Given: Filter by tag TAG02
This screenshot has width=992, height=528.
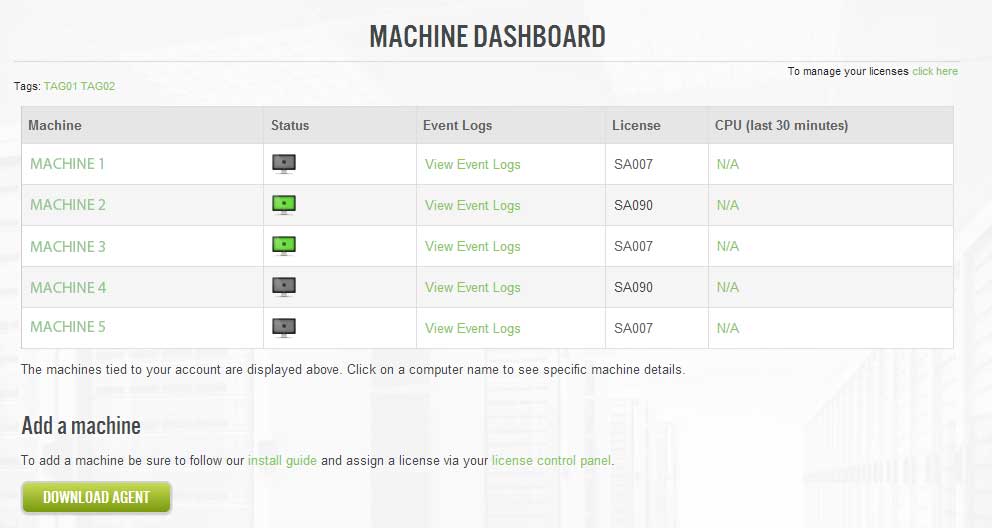Looking at the screenshot, I should point(98,86).
